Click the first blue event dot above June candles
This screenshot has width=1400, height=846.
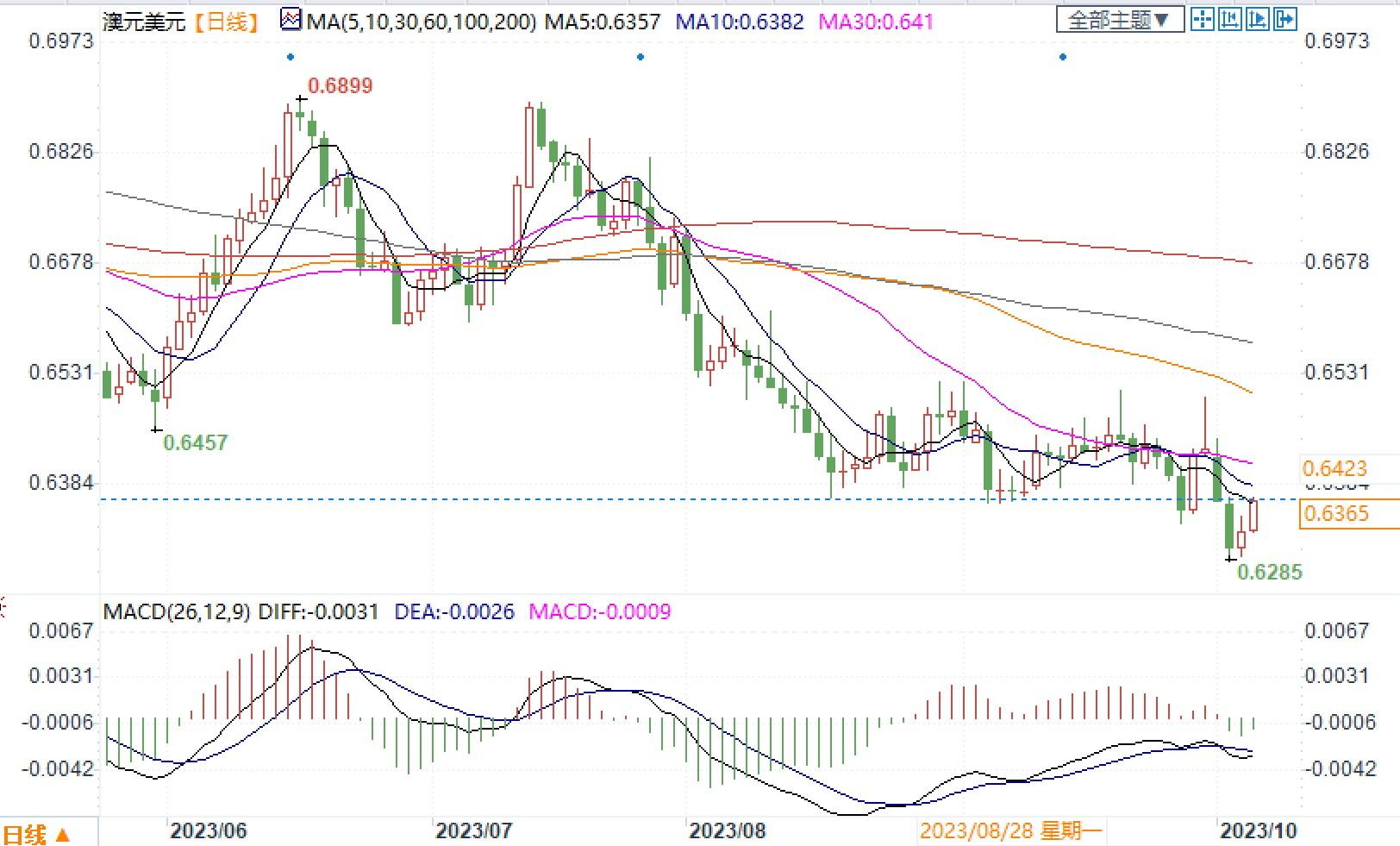pyautogui.click(x=291, y=57)
